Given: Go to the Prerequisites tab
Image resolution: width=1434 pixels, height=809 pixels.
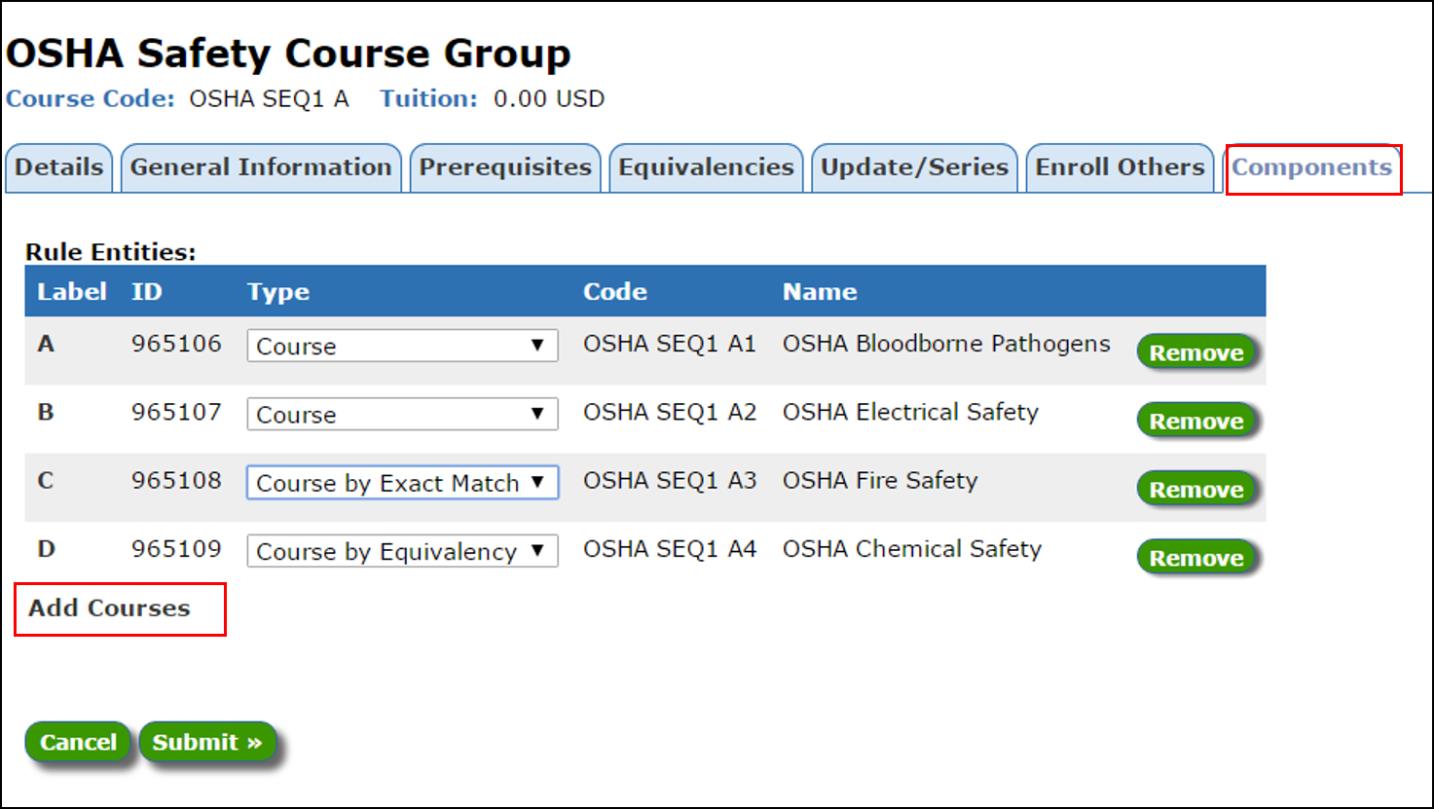Looking at the screenshot, I should point(505,168).
